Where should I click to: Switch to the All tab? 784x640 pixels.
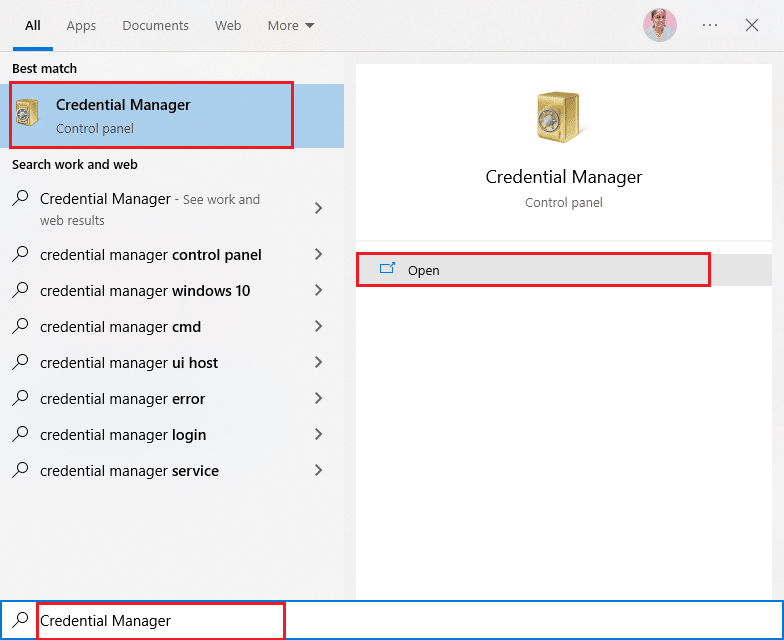[x=33, y=26]
